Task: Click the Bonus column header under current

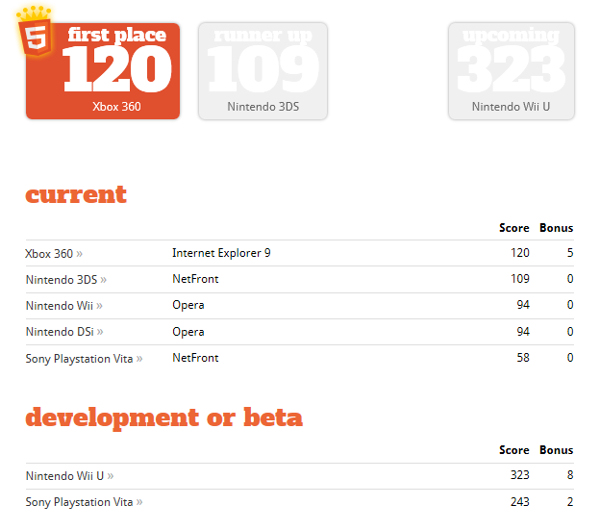Action: 556,228
